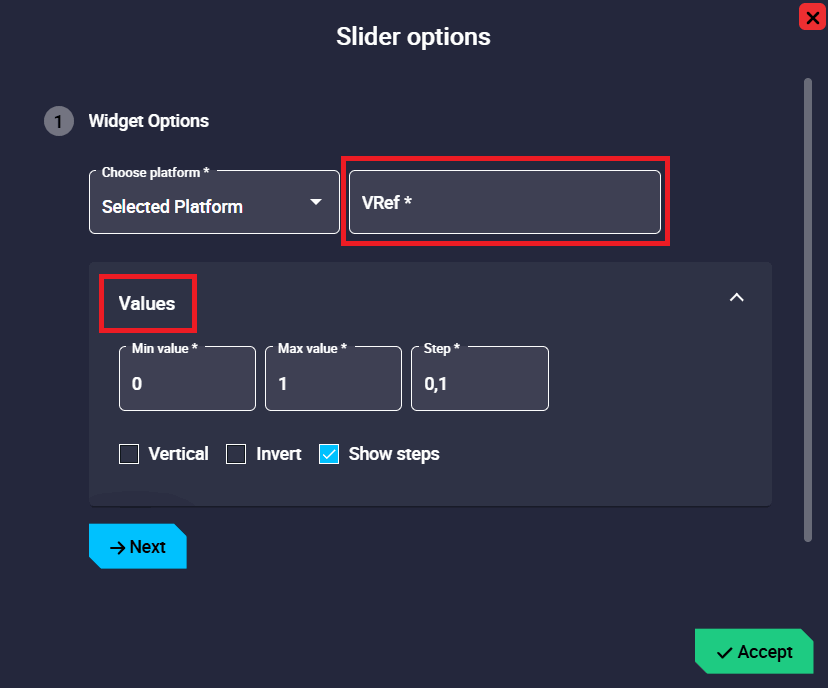828x688 pixels.
Task: Focus the VRef input field
Action: (x=504, y=202)
